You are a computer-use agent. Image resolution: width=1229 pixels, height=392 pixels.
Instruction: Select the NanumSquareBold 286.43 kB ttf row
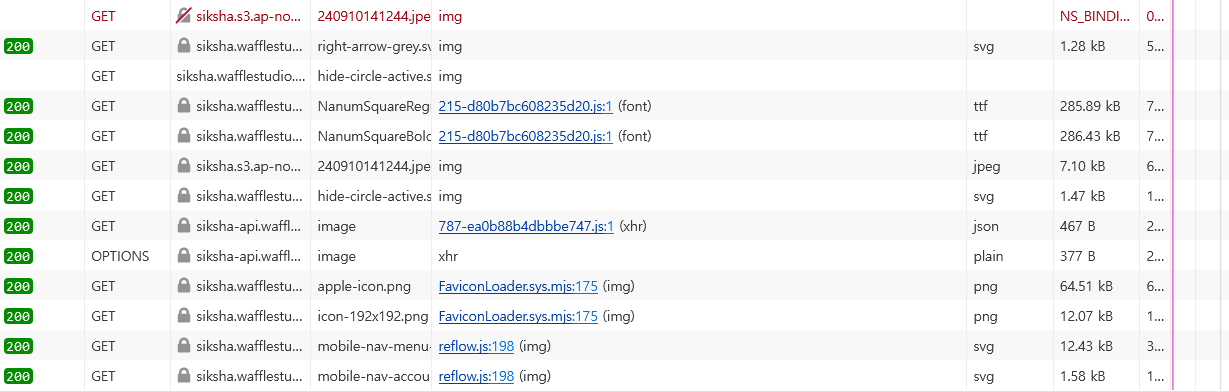click(x=614, y=136)
